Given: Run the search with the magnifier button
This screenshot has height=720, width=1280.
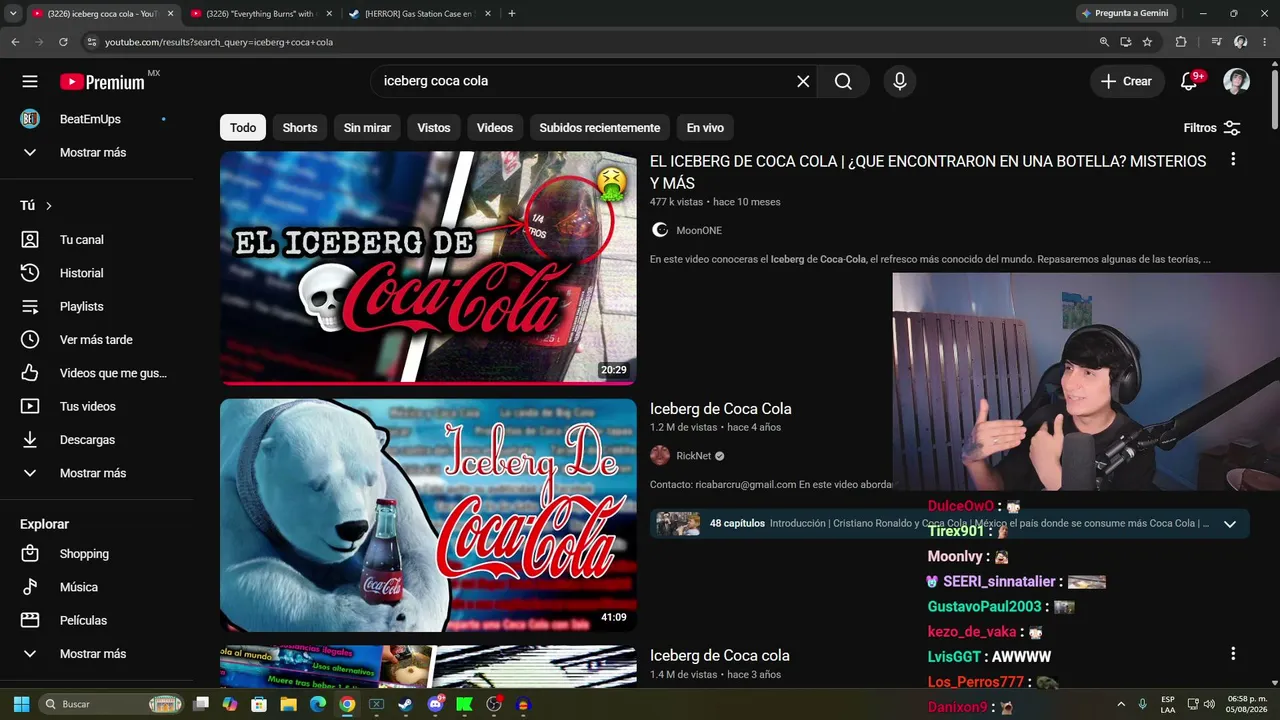Looking at the screenshot, I should pos(843,81).
